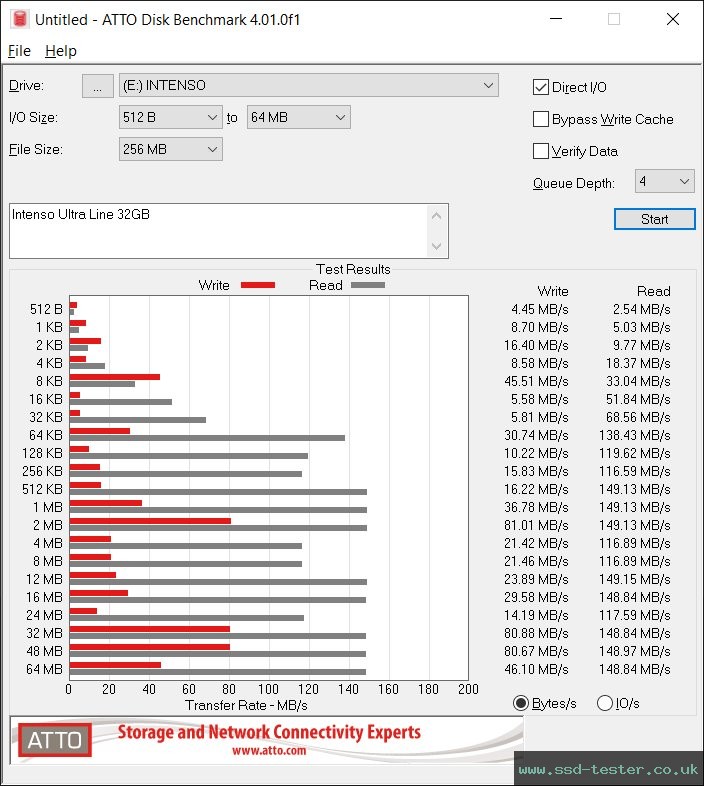
Task: Click the 64 KB gray read bar
Action: click(x=207, y=438)
